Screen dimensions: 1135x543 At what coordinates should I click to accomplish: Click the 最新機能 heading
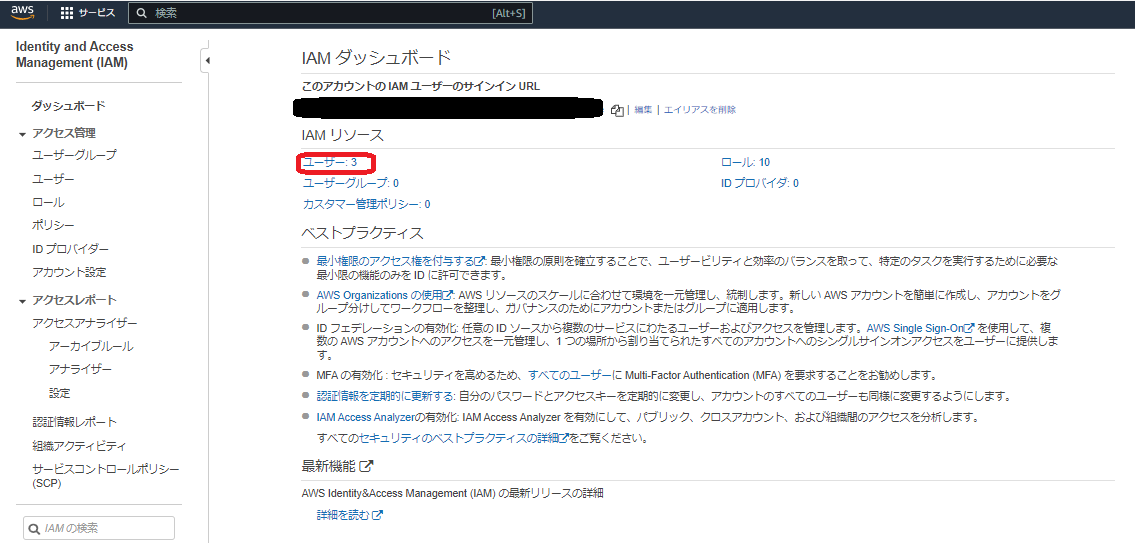point(329,466)
